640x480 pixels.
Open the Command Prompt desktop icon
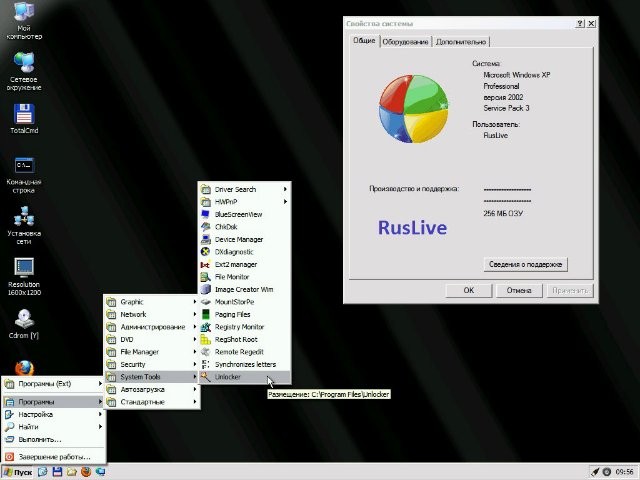click(x=24, y=174)
